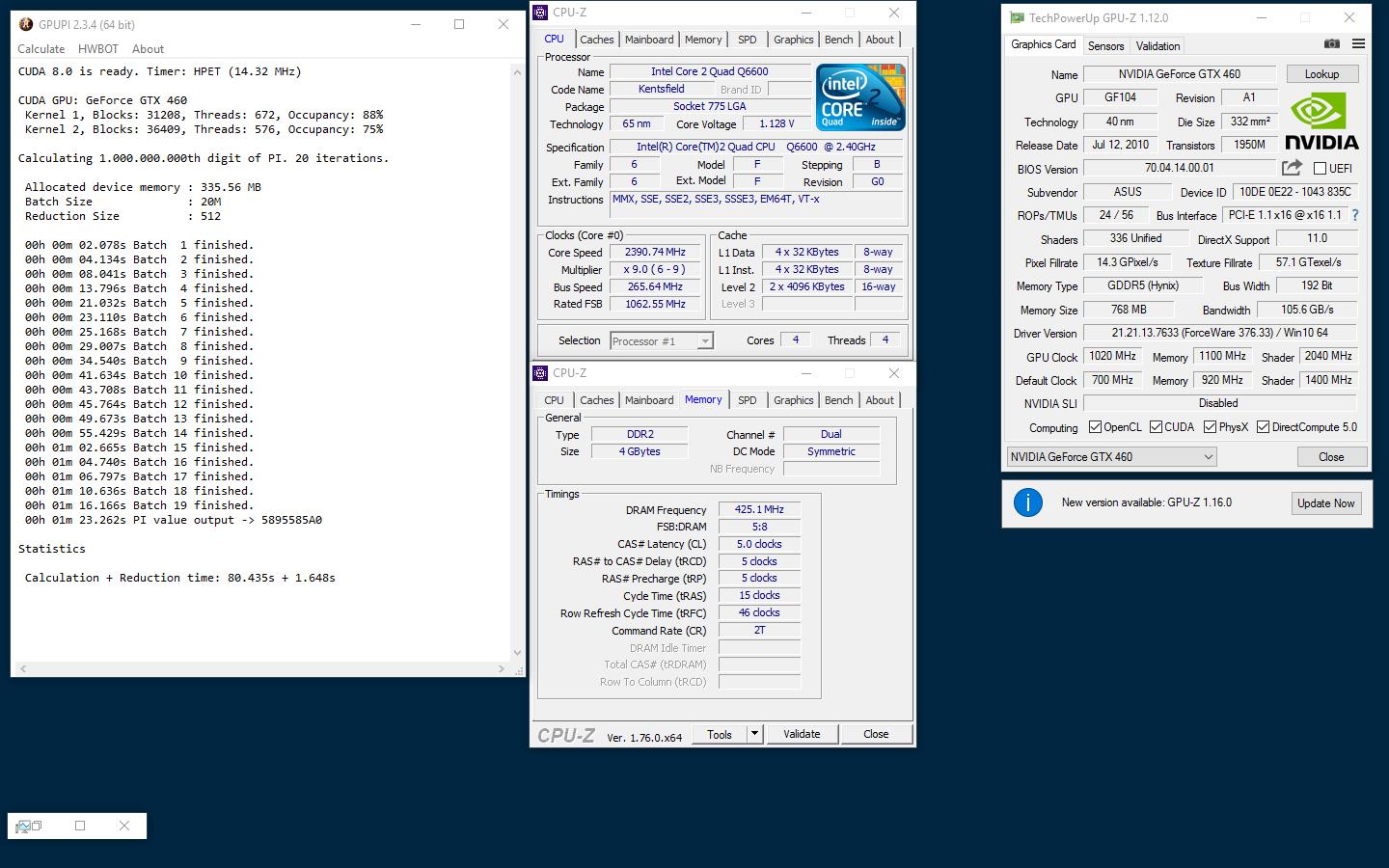Viewport: 1389px width, 868px height.
Task: Click the Task Manager icon in minimized window
Action: pos(25,826)
